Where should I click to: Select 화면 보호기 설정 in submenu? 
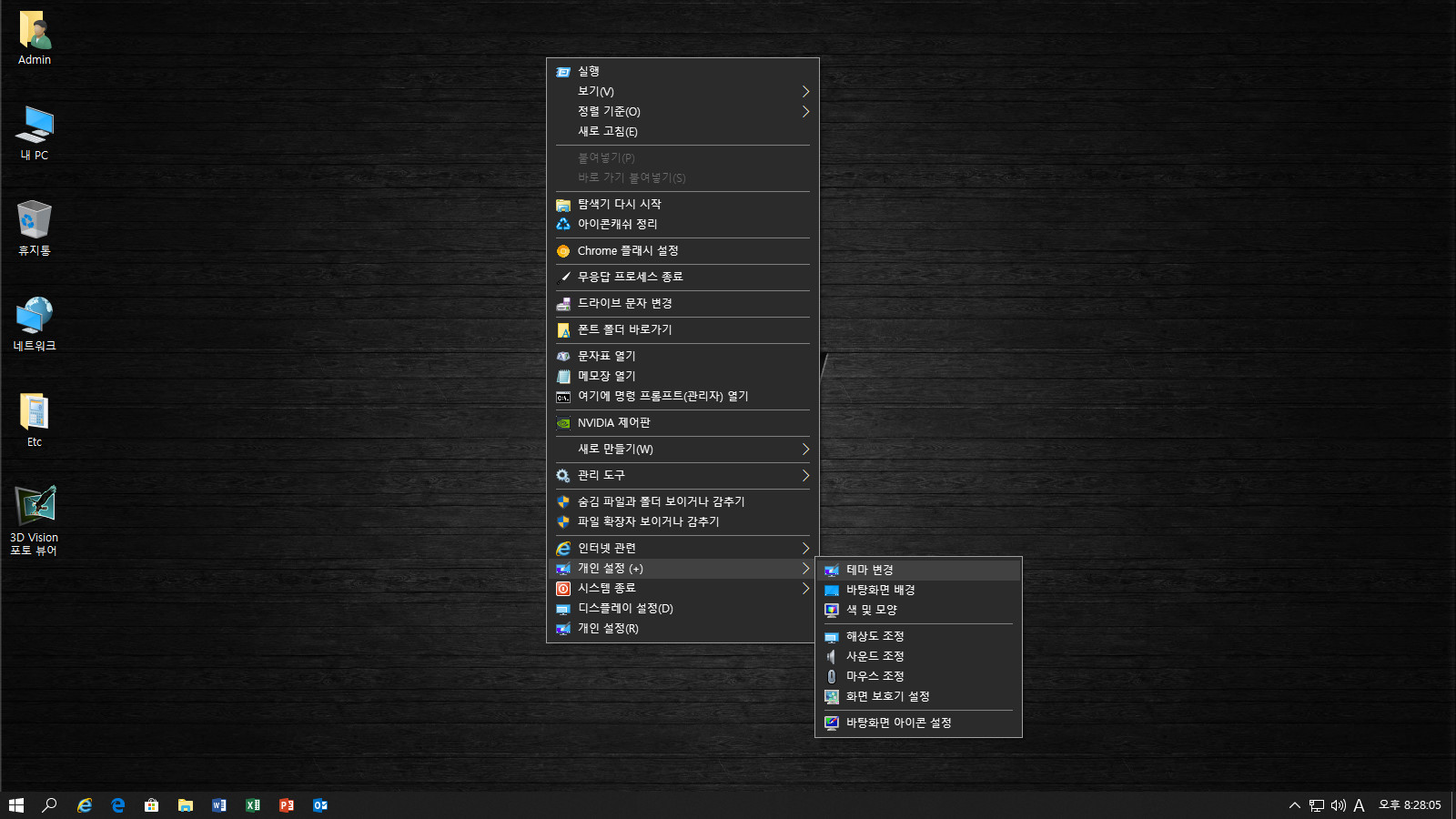(918, 696)
